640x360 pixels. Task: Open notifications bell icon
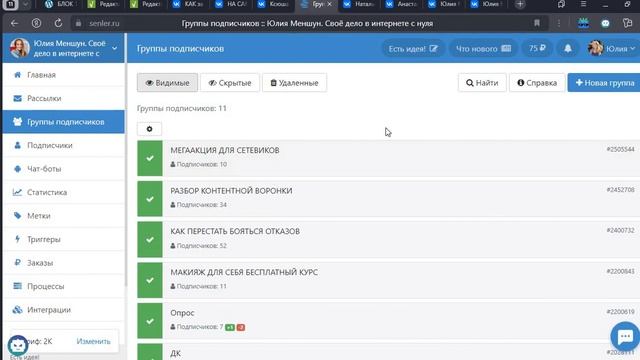(568, 49)
